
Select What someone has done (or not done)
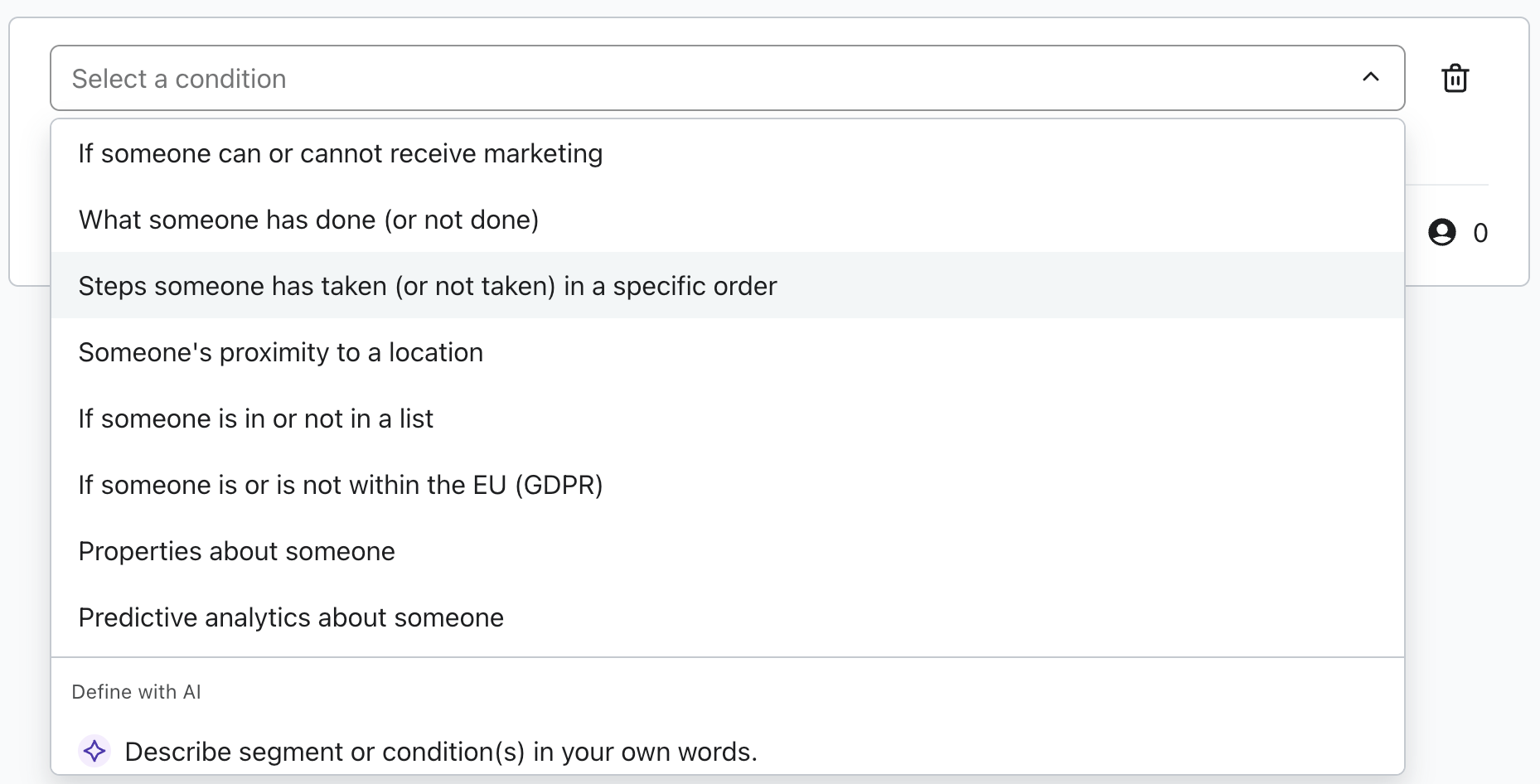click(308, 220)
